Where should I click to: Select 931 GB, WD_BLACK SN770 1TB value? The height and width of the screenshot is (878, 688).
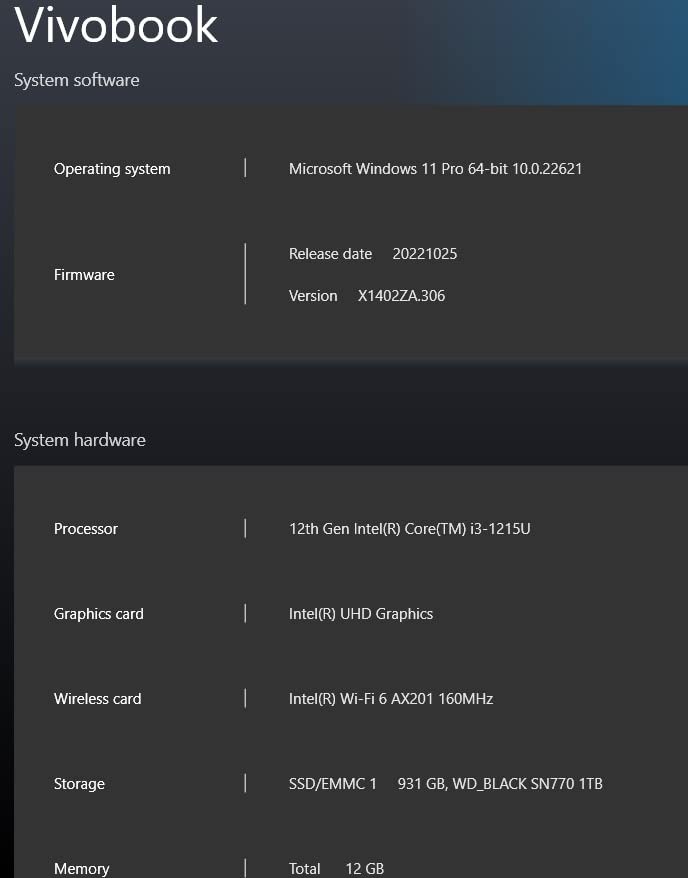click(x=500, y=783)
